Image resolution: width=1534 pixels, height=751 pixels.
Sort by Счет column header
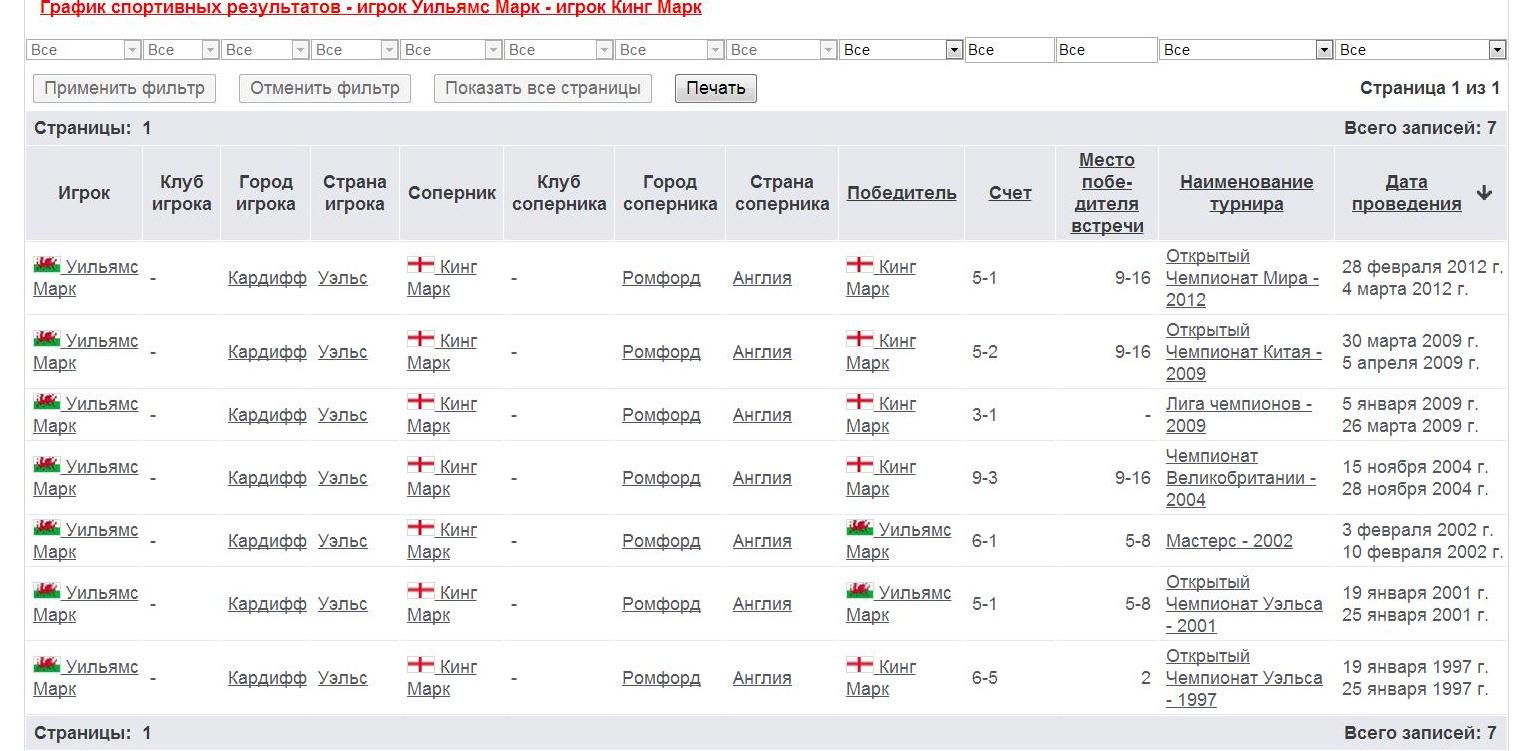(1010, 194)
